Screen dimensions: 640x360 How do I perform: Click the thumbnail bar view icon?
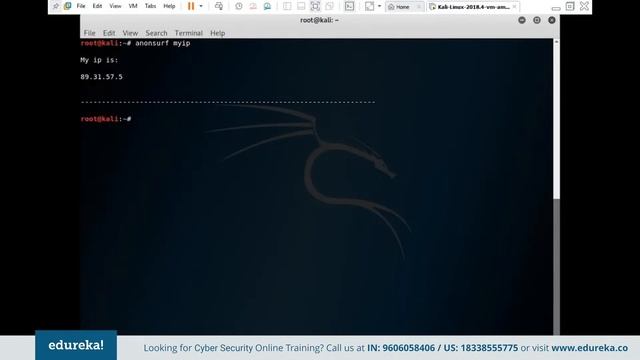(x=301, y=6)
